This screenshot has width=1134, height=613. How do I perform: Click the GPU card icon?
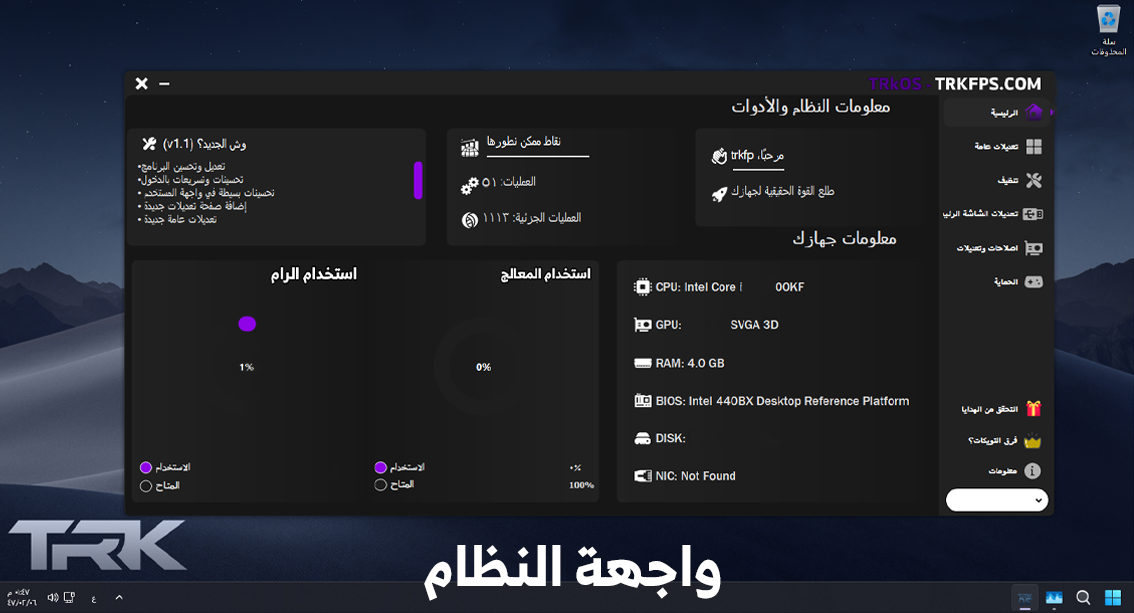coord(642,325)
